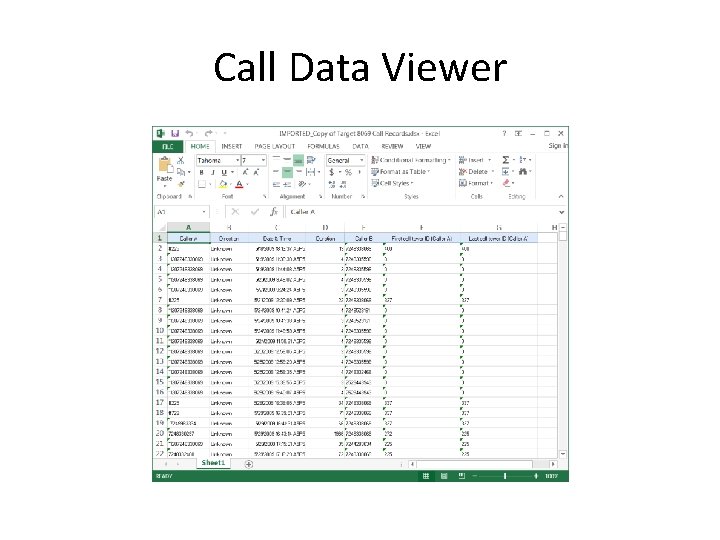Click Merge & Center icon
The image size is (720, 540).
(311, 172)
